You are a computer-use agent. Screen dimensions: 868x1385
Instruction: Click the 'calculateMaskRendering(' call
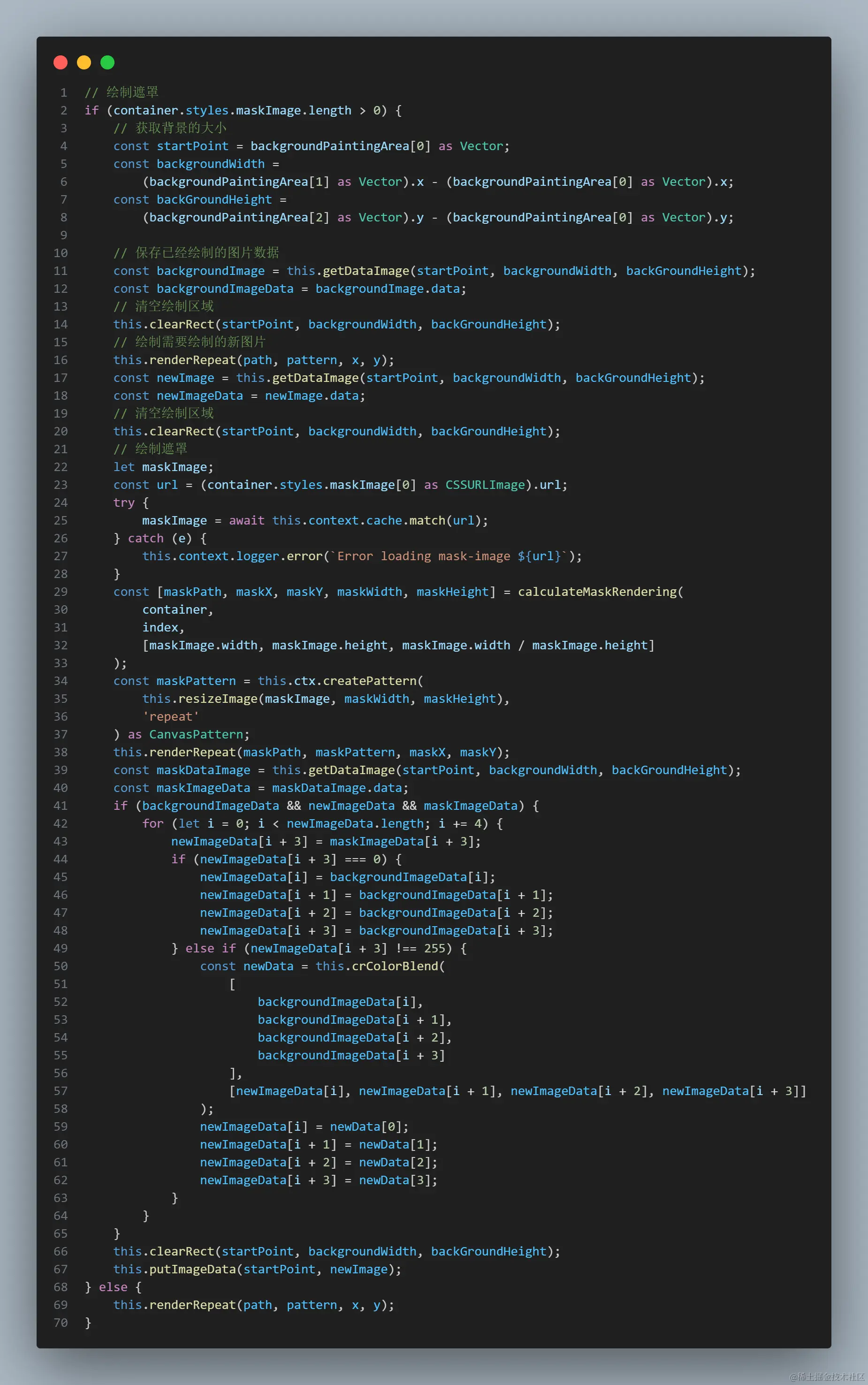(601, 591)
